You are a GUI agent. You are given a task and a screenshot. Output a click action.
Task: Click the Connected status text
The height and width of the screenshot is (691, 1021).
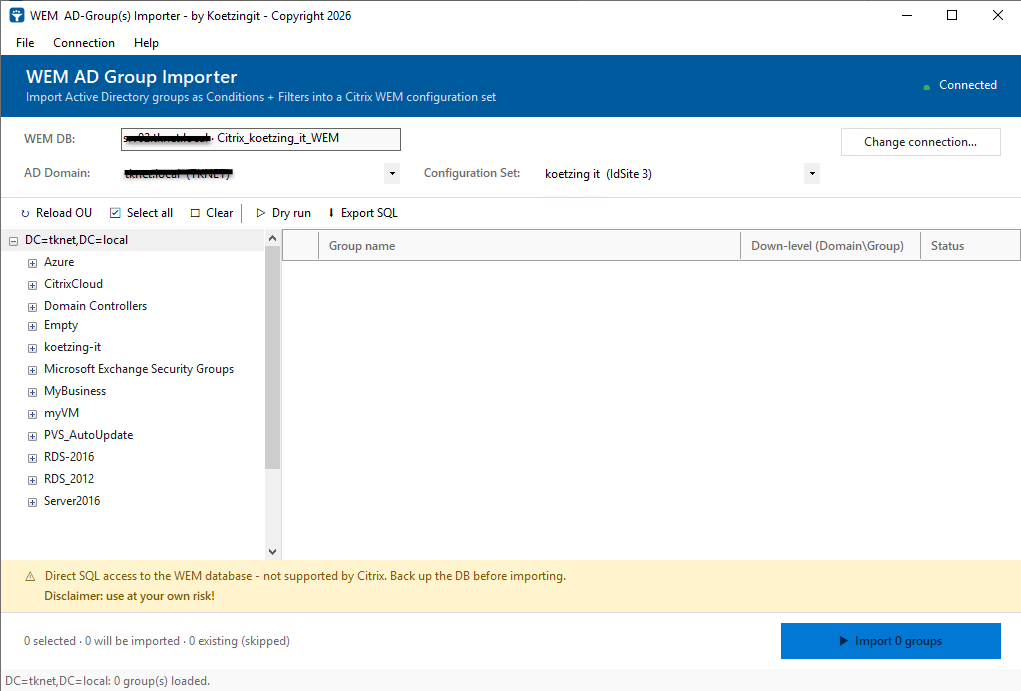pyautogui.click(x=968, y=85)
